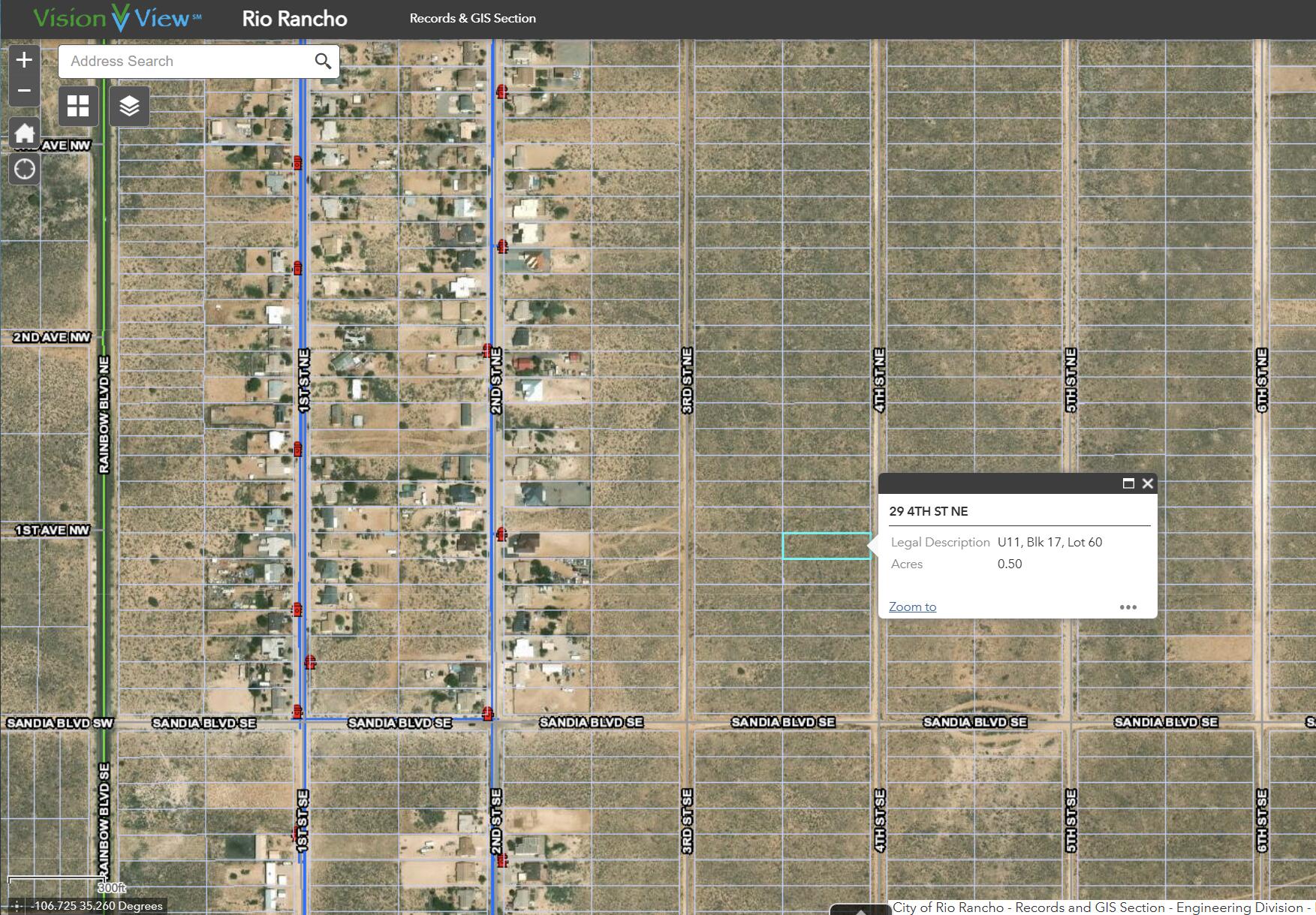
Task: Open the basemap gallery grid icon
Action: point(78,106)
